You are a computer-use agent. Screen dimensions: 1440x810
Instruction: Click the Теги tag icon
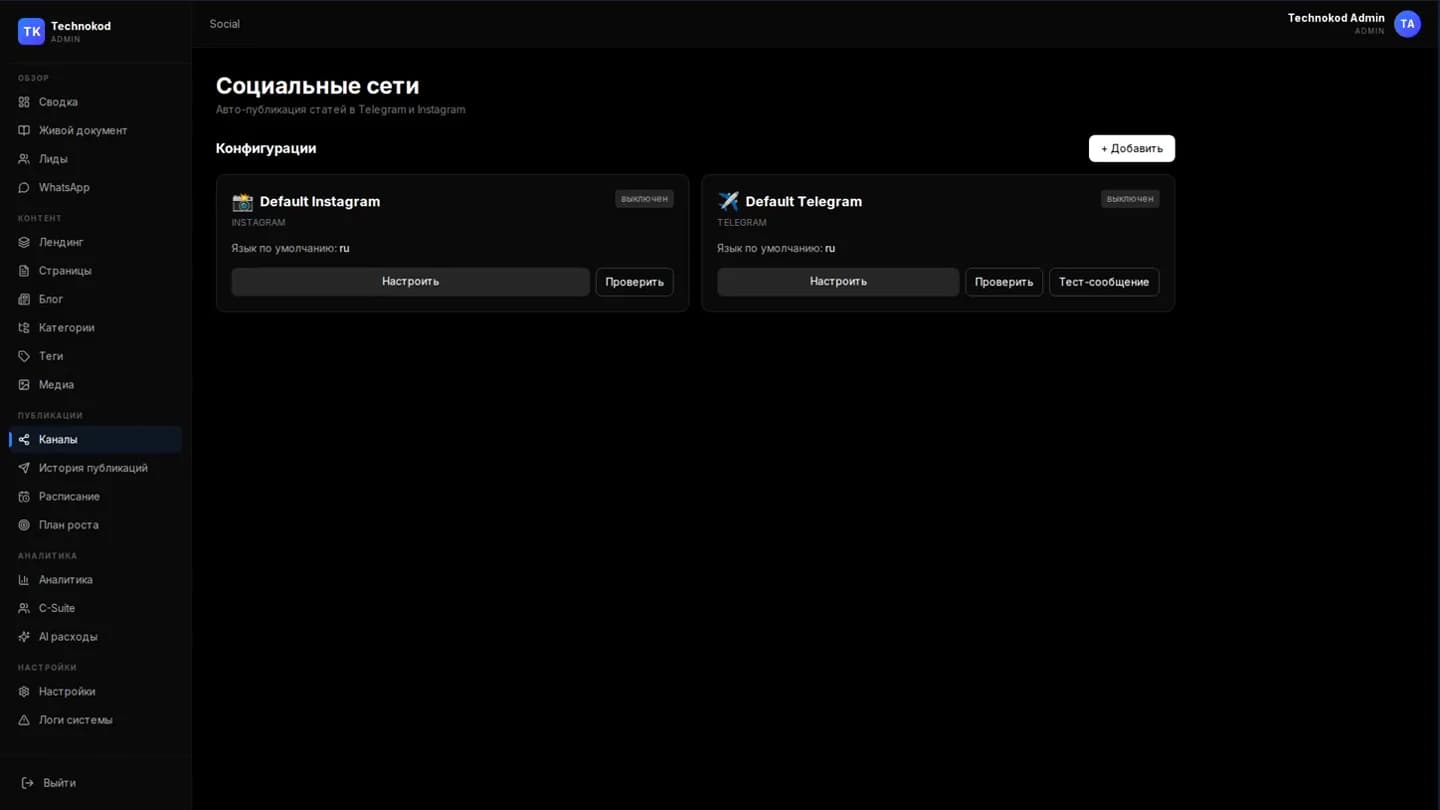tap(24, 356)
